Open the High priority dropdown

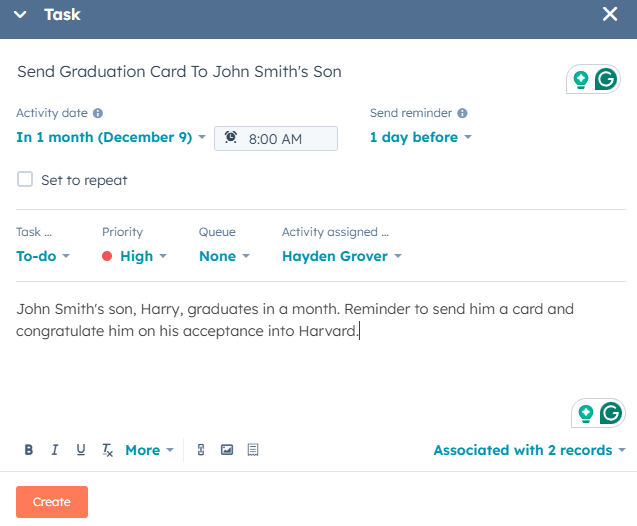coord(135,256)
